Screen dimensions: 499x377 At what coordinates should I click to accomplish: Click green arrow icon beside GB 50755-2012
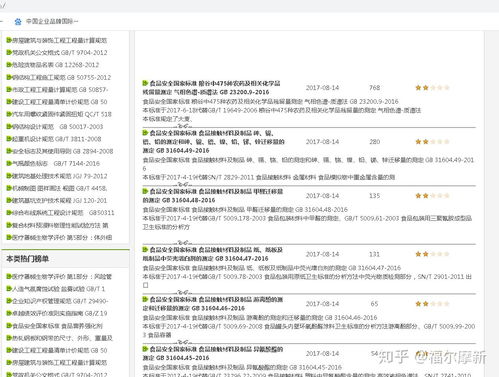click(9, 77)
